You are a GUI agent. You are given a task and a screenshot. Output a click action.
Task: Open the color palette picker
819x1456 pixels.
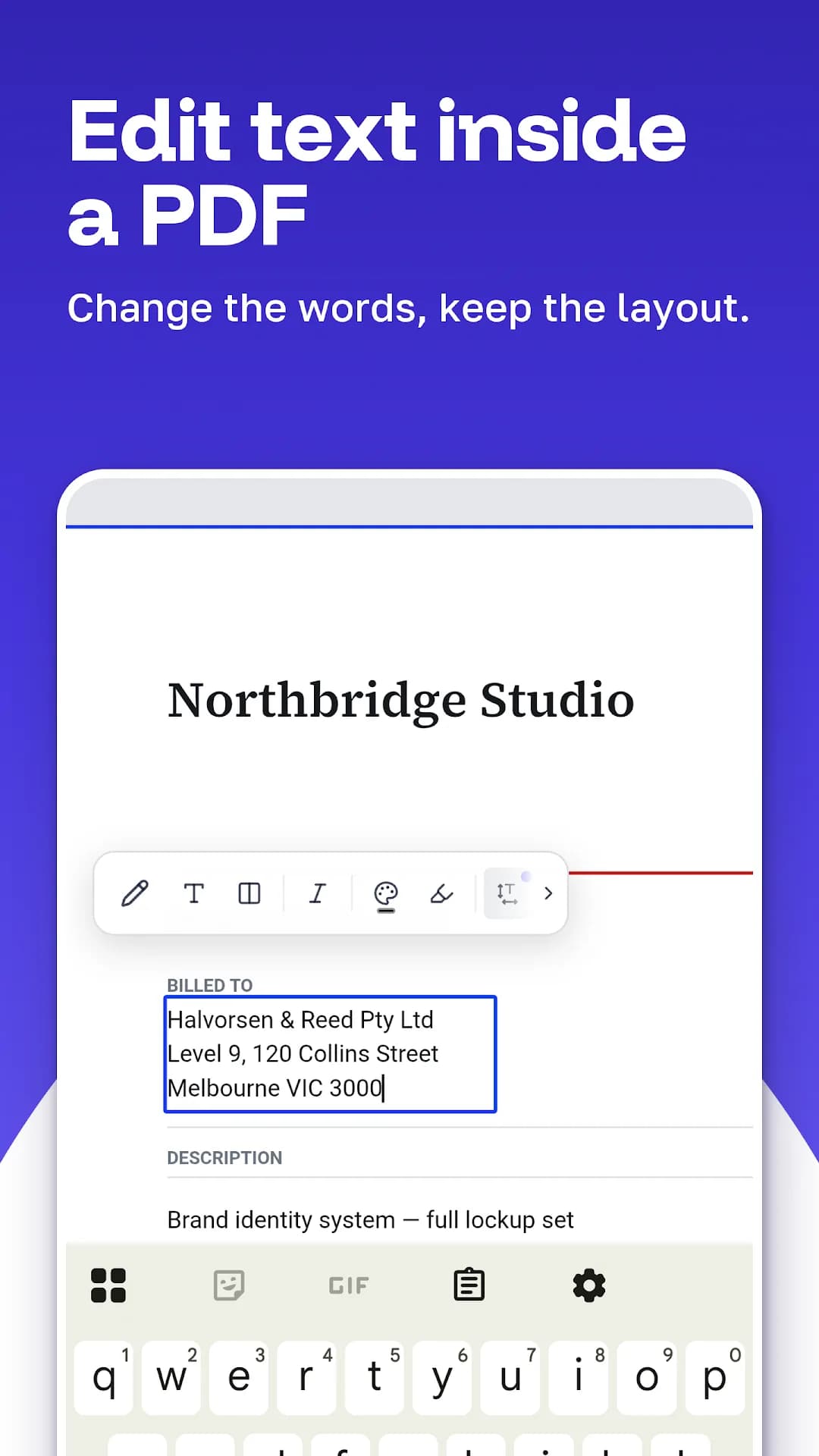(x=386, y=896)
